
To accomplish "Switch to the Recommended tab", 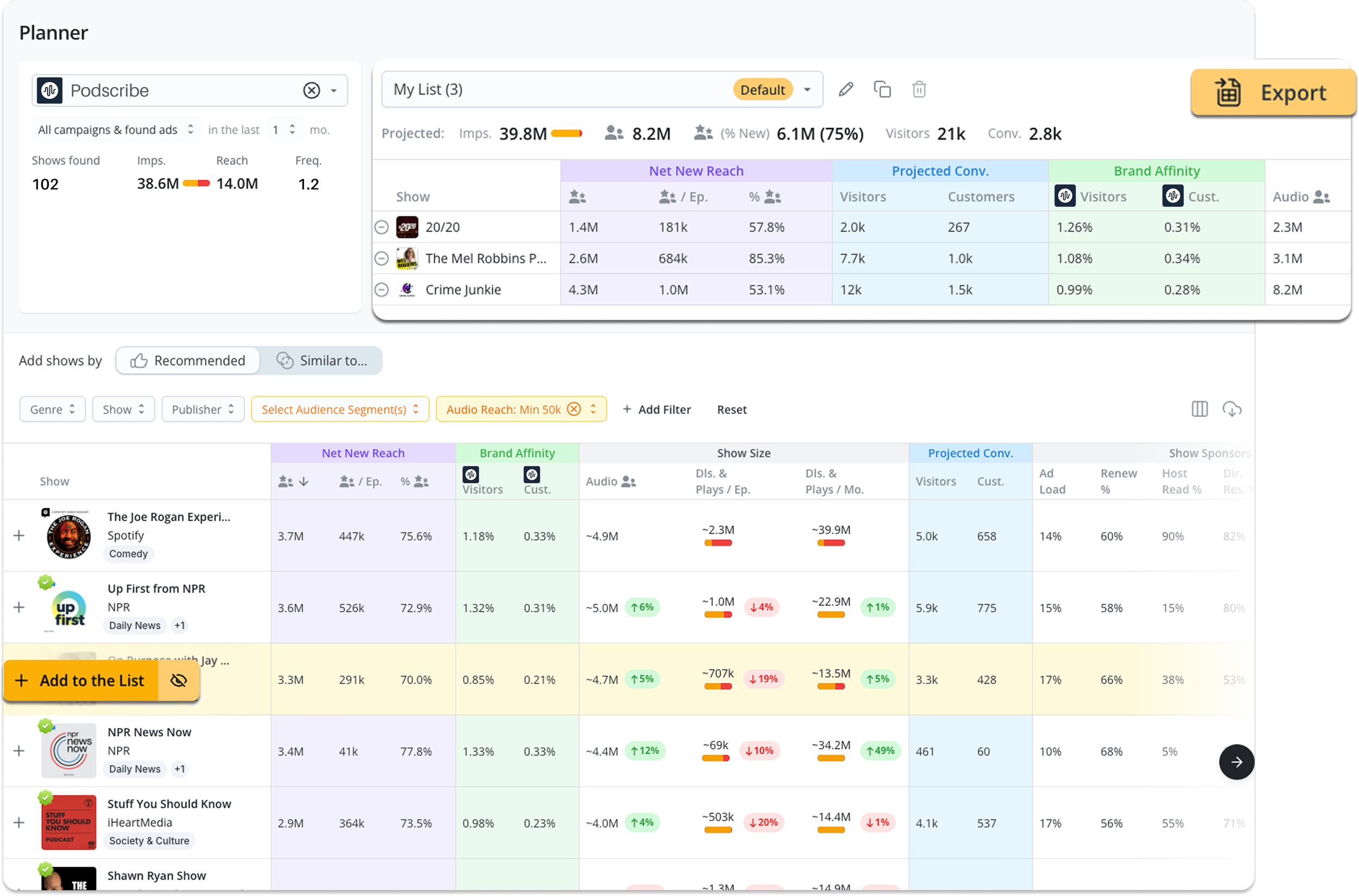I will [x=188, y=361].
